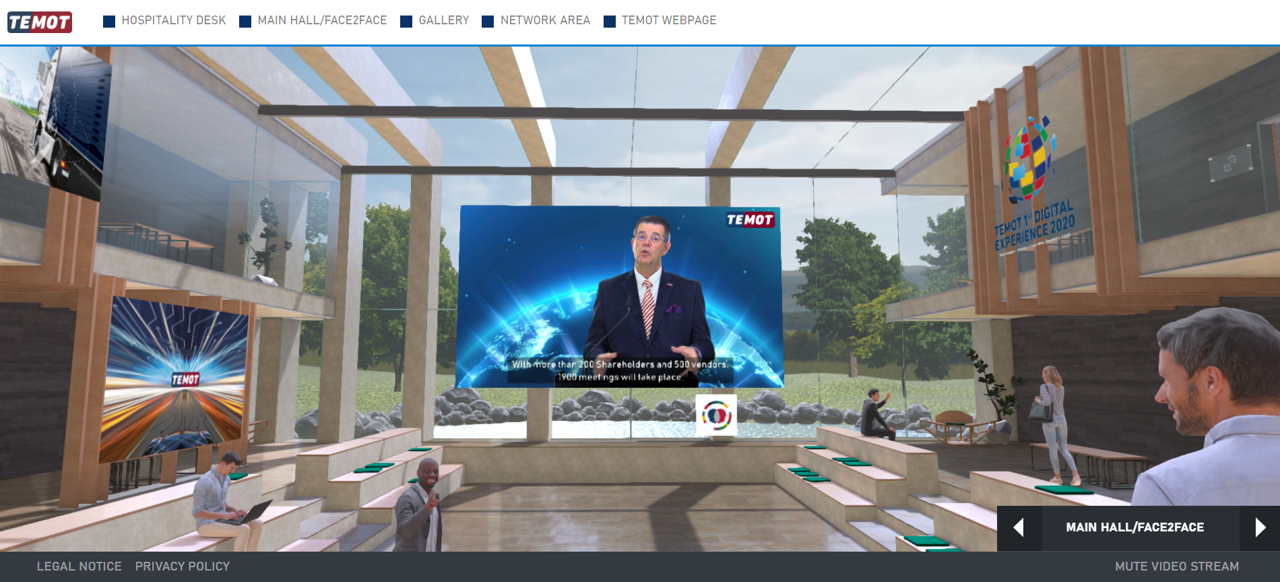
Task: Open the Gallery menu item
Action: coord(444,20)
